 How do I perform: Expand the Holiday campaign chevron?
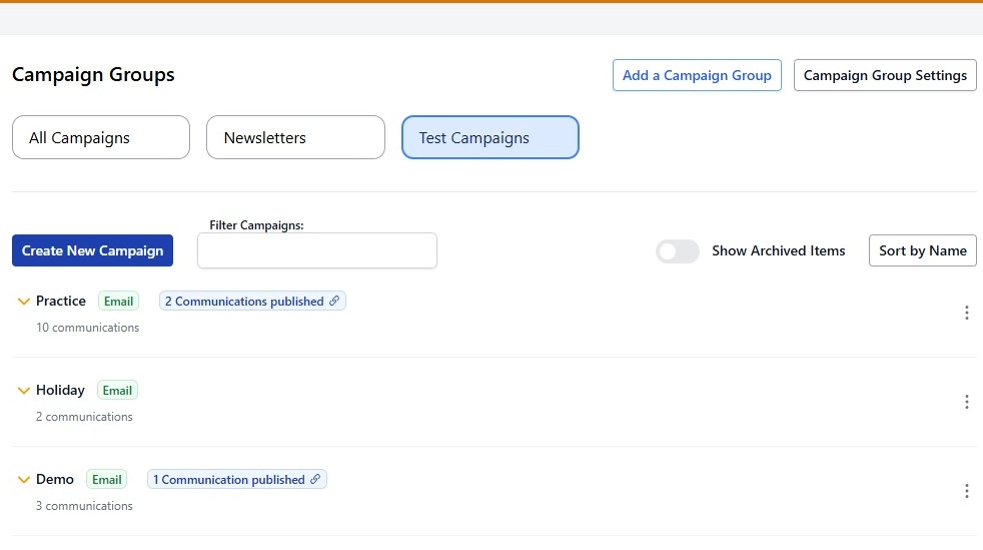[24, 391]
